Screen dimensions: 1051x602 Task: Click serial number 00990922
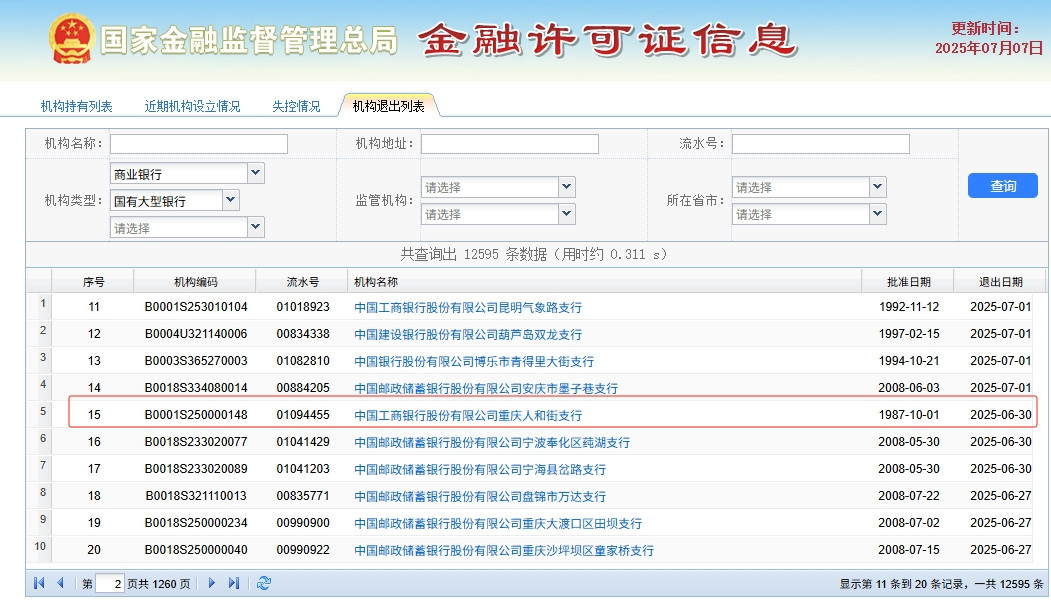tap(303, 550)
